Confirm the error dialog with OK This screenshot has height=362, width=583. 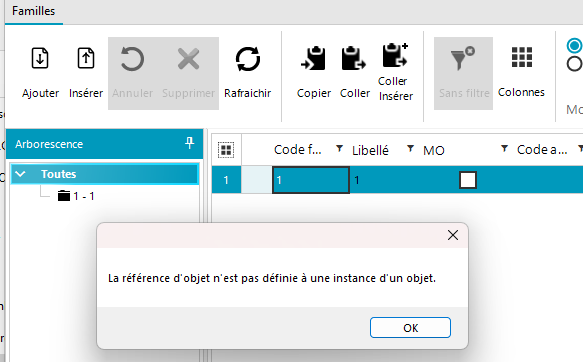(x=410, y=327)
